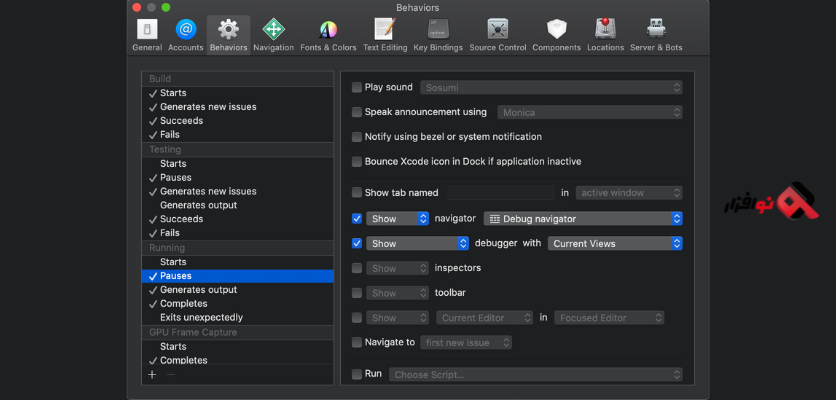Viewport: 836px width, 400px height.
Task: Open the Current Editor dropdown
Action: coord(485,318)
